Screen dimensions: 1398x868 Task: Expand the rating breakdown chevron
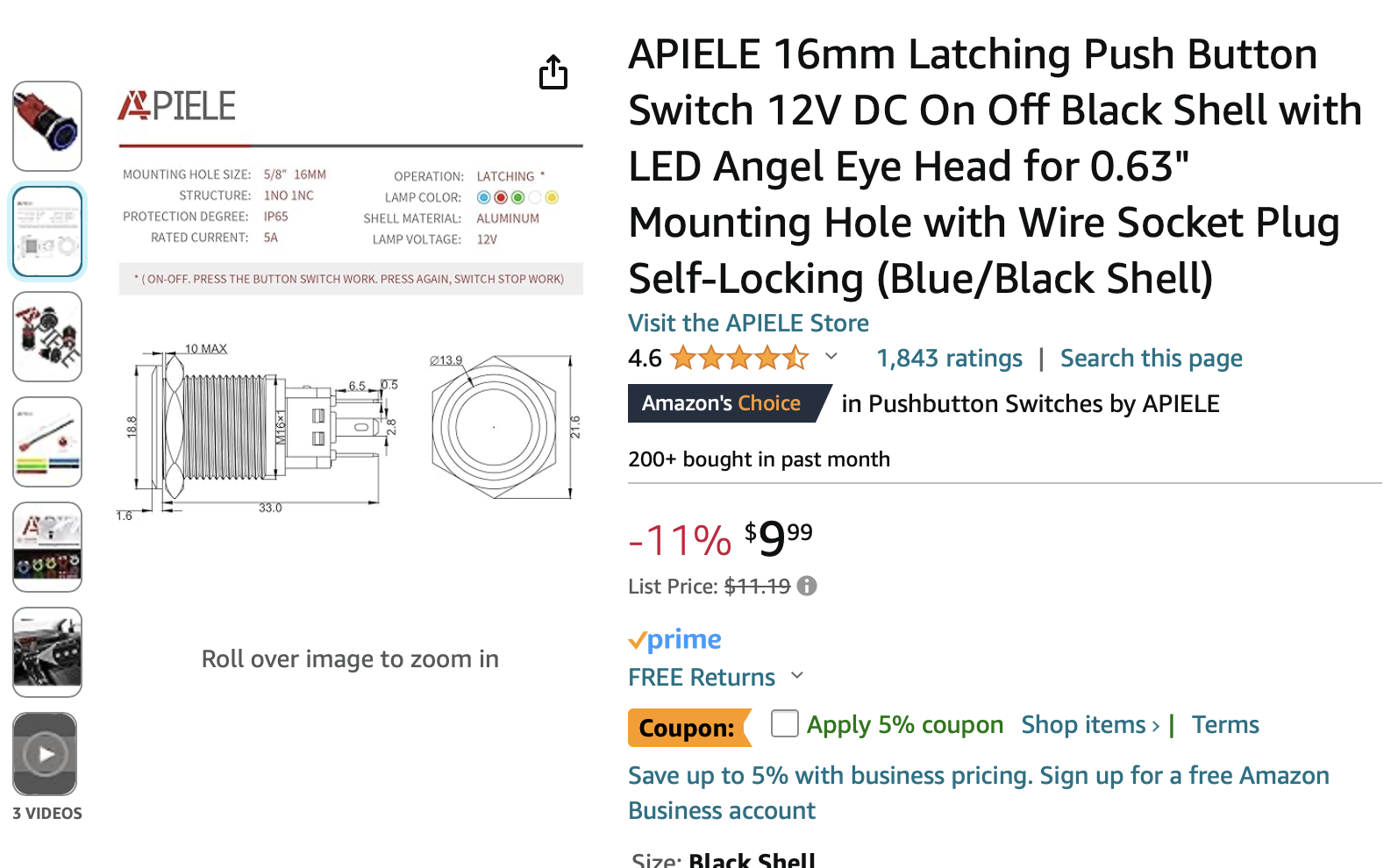tap(831, 357)
